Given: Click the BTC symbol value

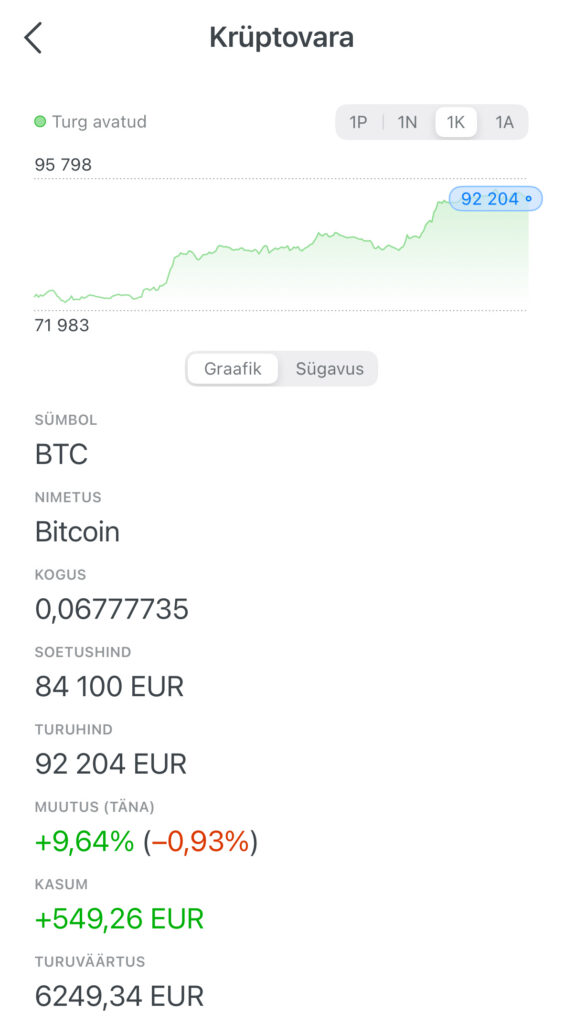Looking at the screenshot, I should point(61,455).
